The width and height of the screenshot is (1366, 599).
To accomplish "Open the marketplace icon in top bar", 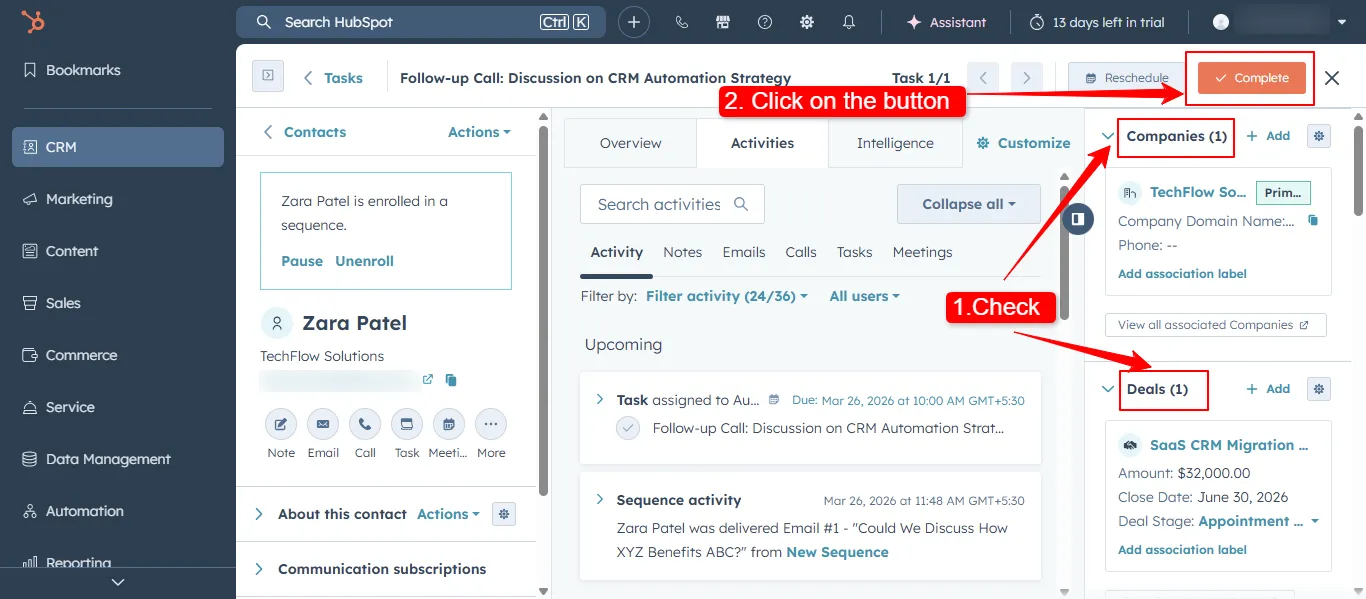I will (x=723, y=22).
